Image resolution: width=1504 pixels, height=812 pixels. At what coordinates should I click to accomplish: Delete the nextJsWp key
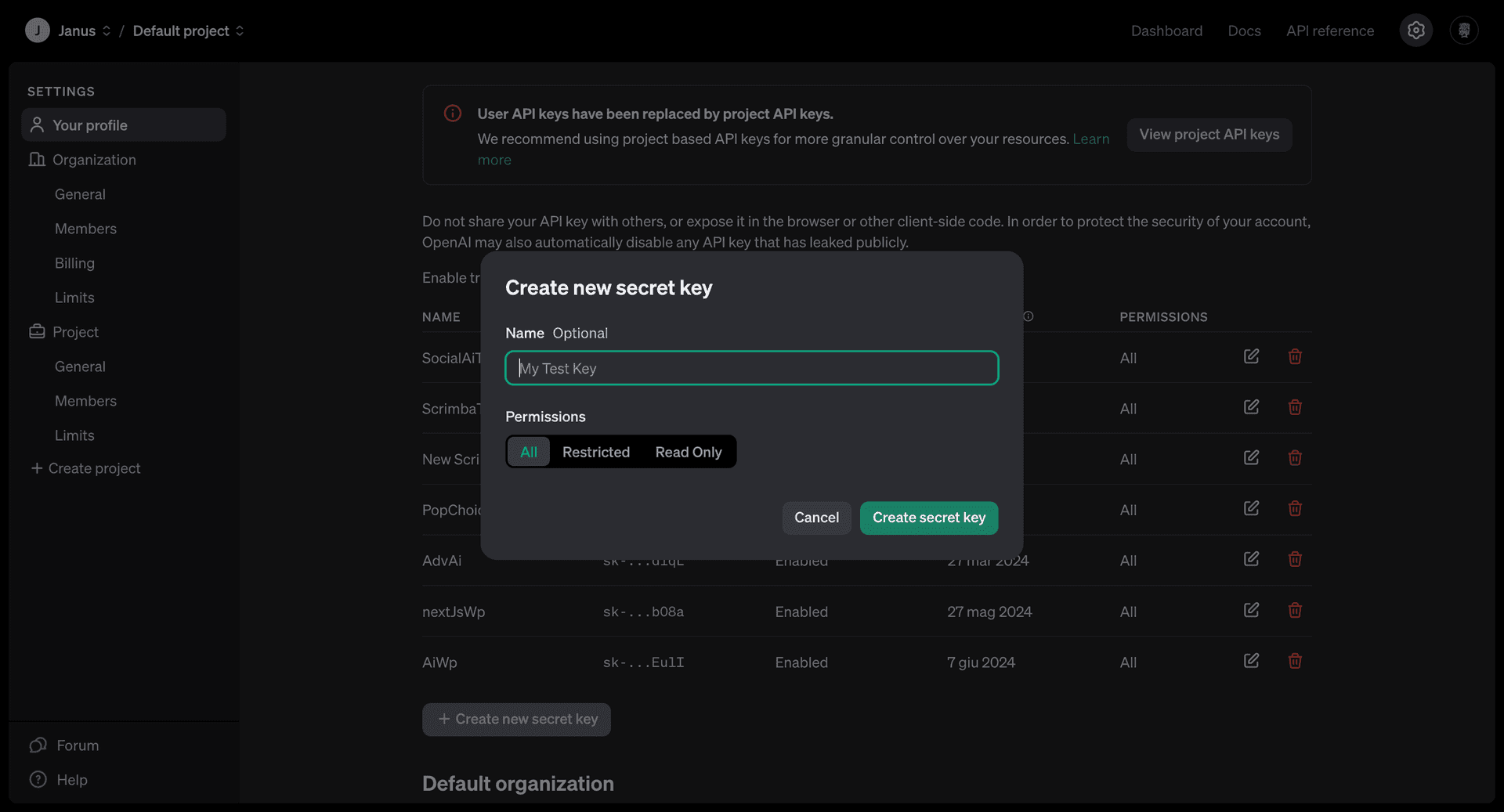coord(1295,611)
